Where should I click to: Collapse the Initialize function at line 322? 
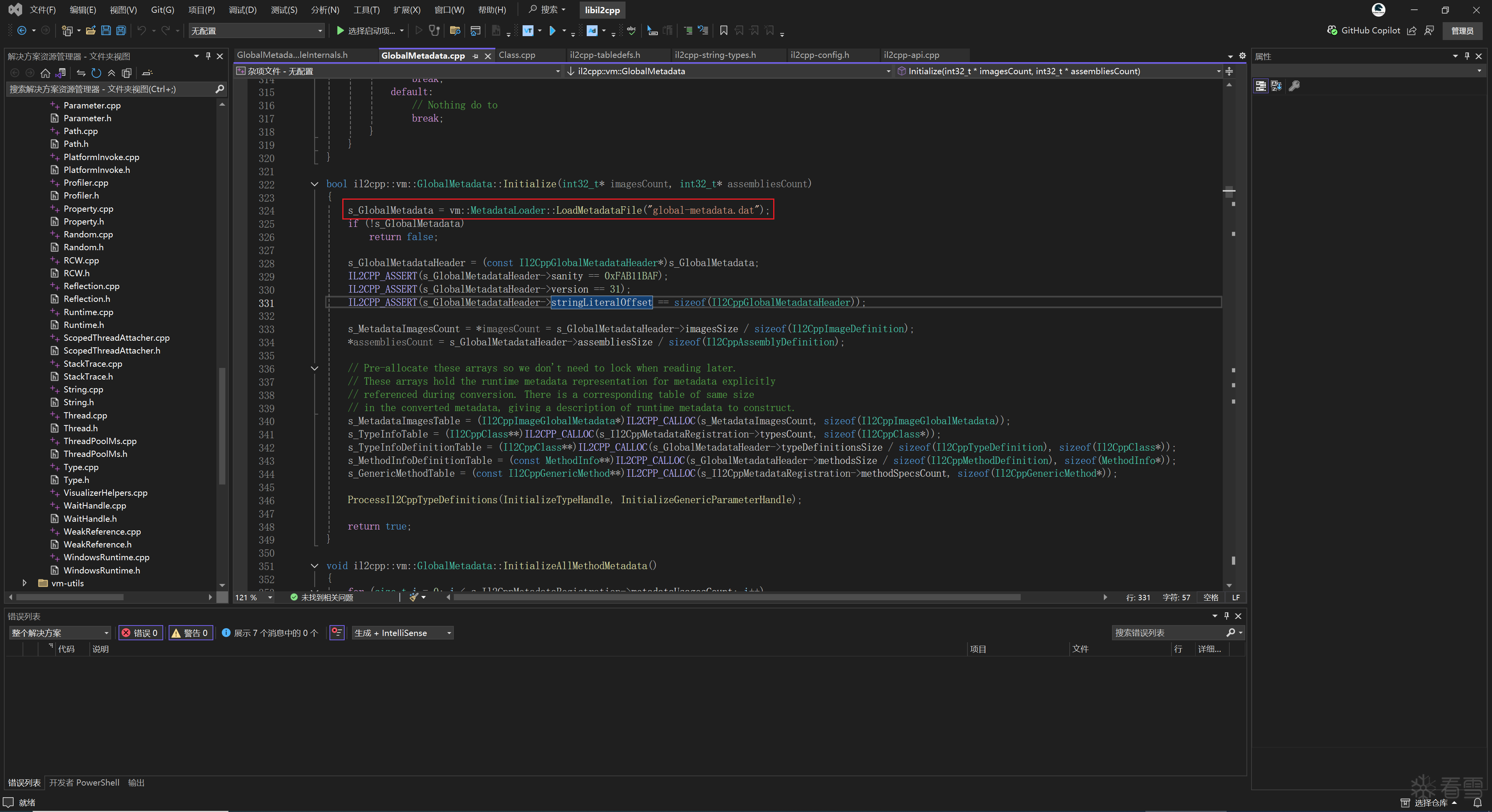tap(314, 184)
